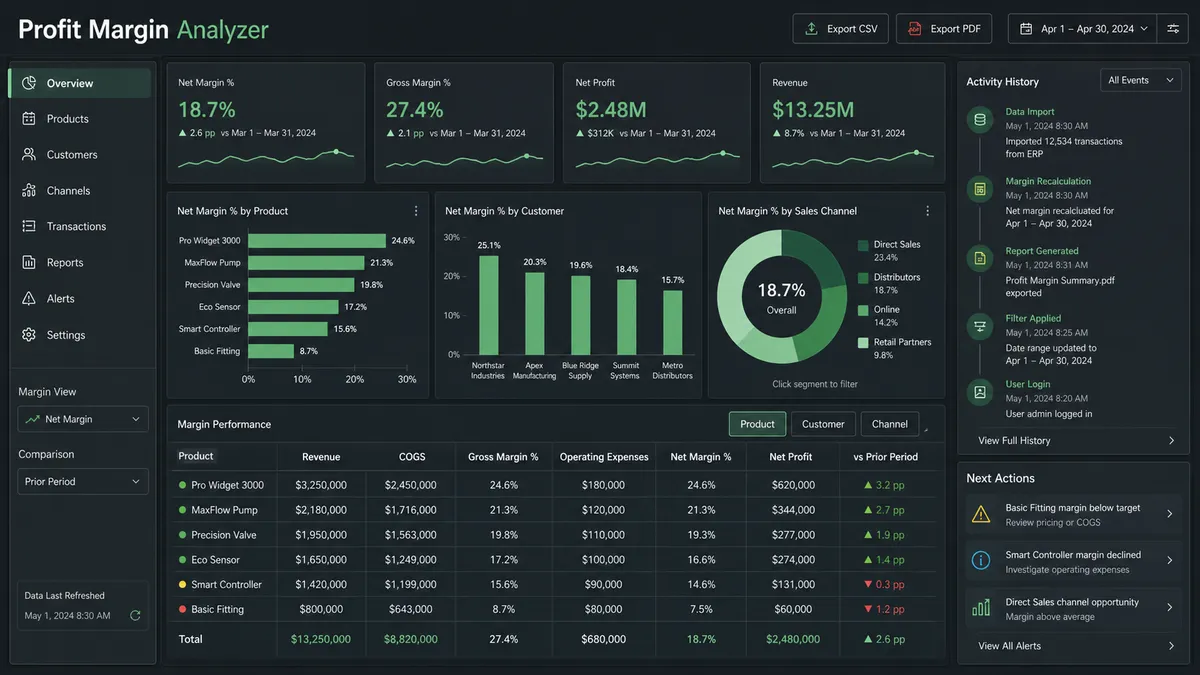This screenshot has width=1200, height=675.
Task: Click the Transactions list icon in sidebar
Action: tap(29, 226)
